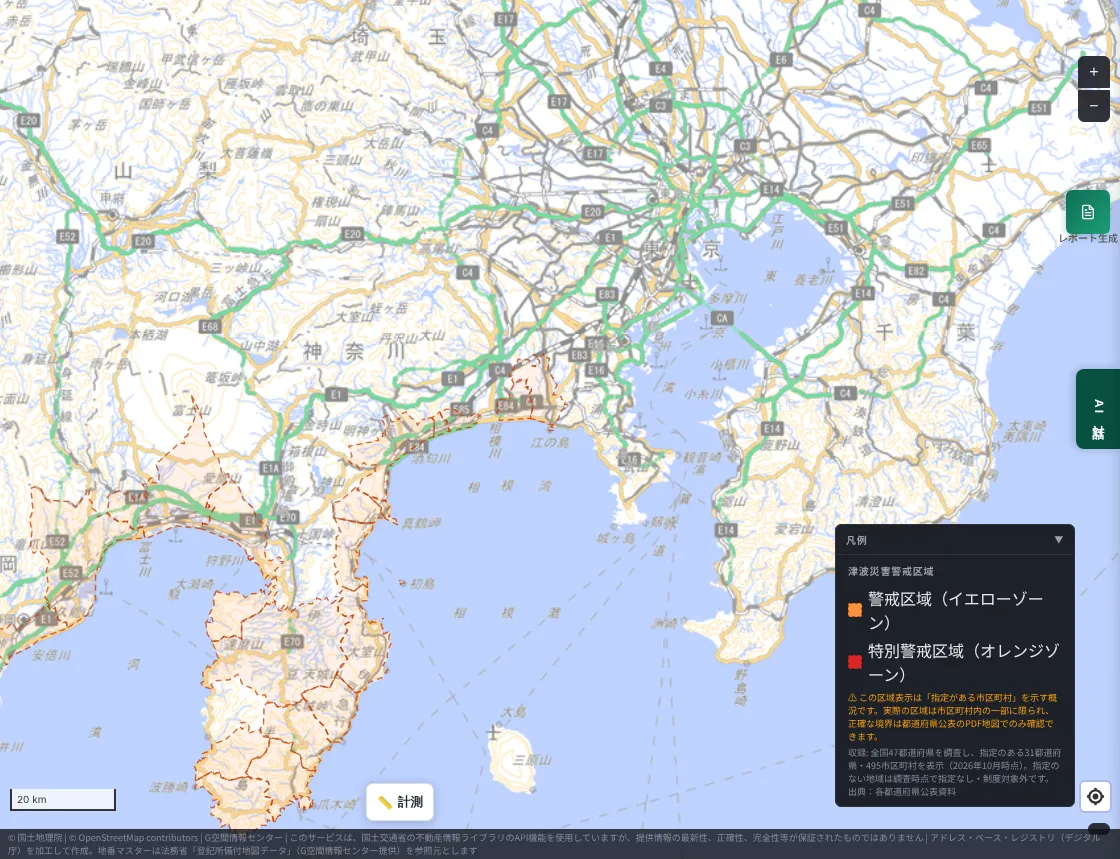
Task: Open the G空間情報センター attribution link
Action: pyautogui.click(x=243, y=838)
